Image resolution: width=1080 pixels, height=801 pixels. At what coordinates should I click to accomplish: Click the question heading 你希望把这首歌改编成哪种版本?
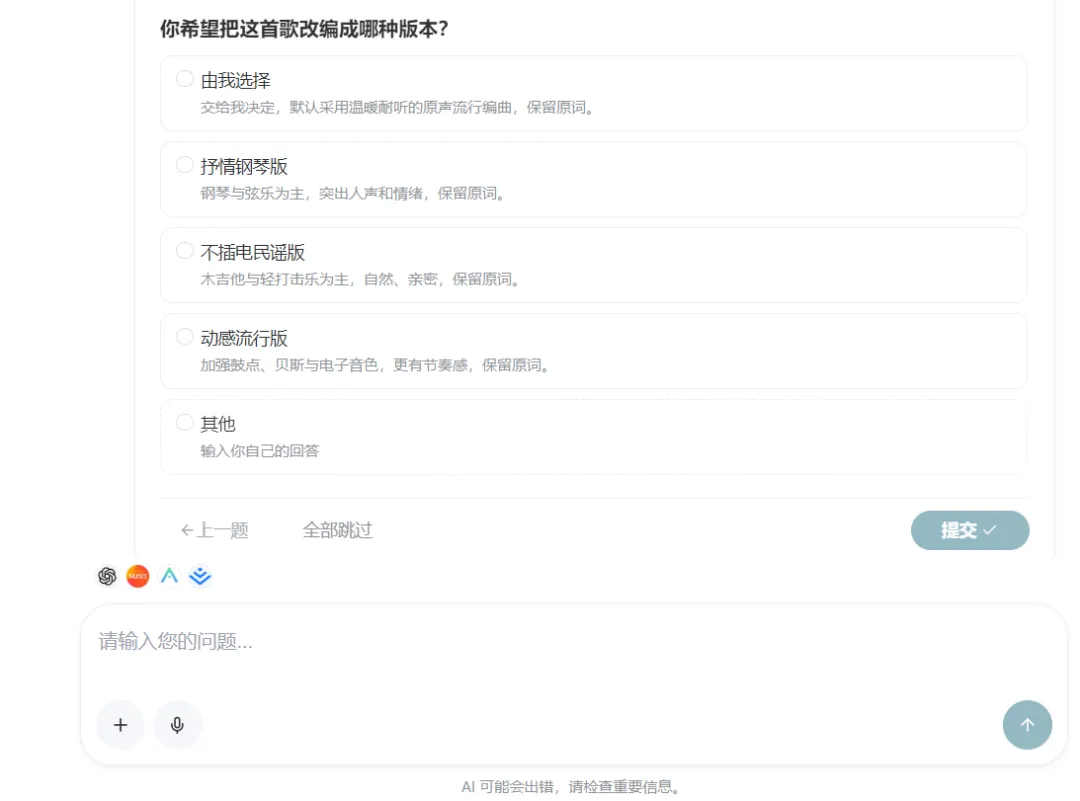[x=304, y=29]
